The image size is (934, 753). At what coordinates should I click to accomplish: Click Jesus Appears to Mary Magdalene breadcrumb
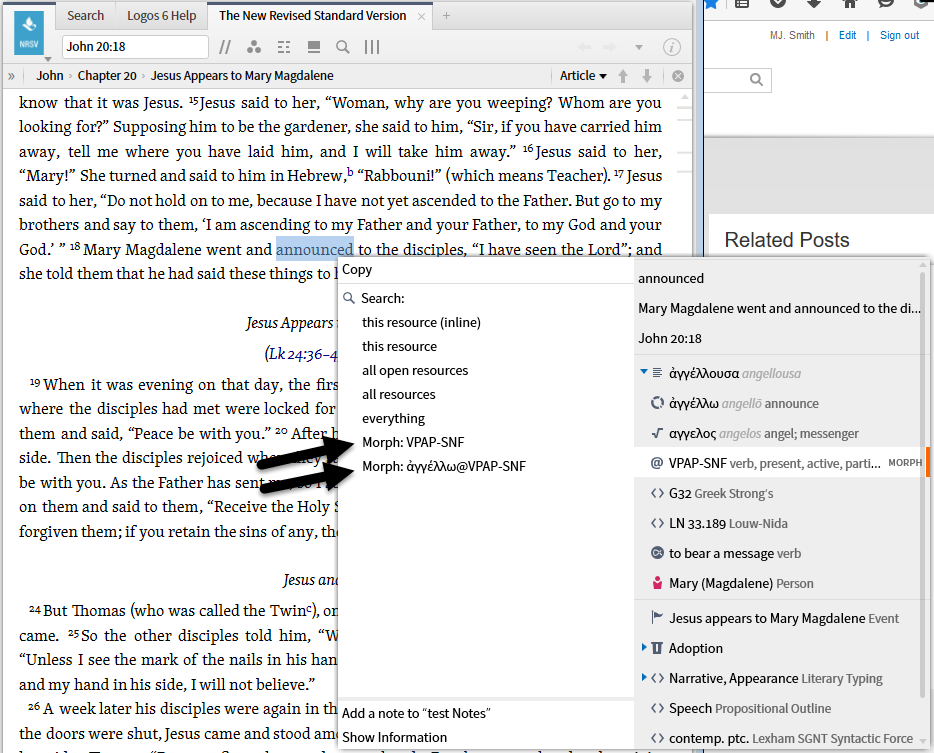pos(242,76)
